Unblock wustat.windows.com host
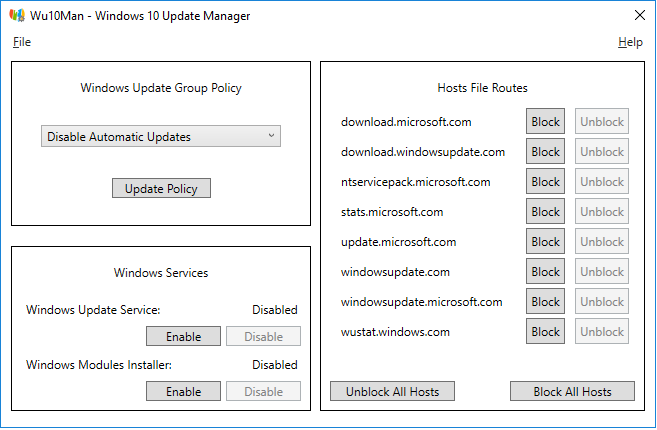 click(x=602, y=332)
